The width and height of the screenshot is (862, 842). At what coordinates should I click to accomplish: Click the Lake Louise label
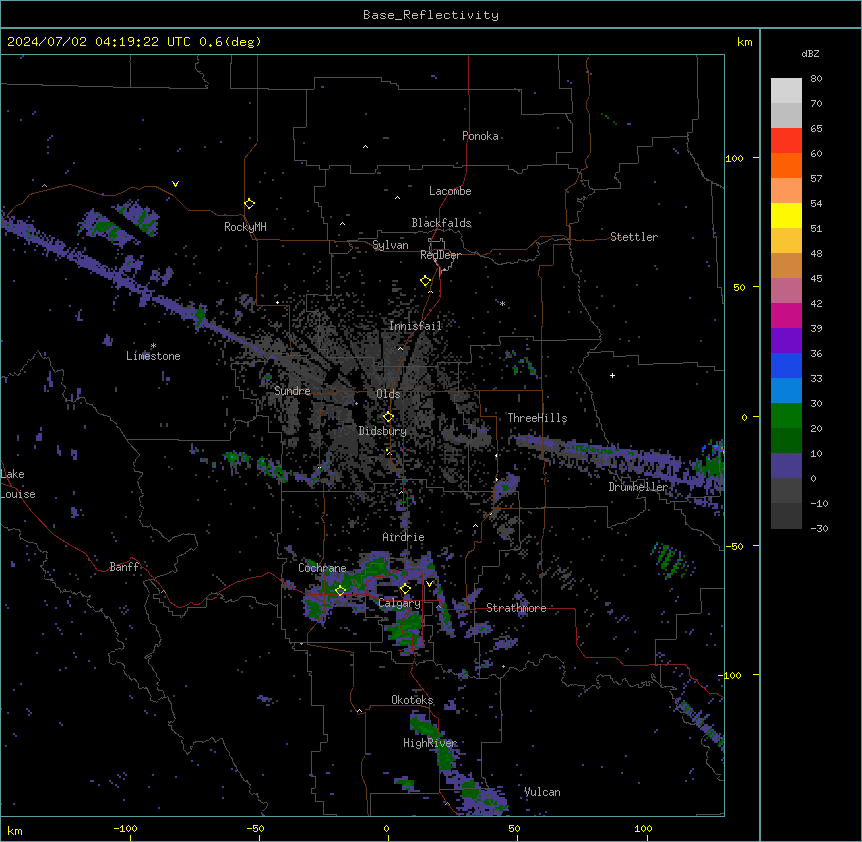18,484
